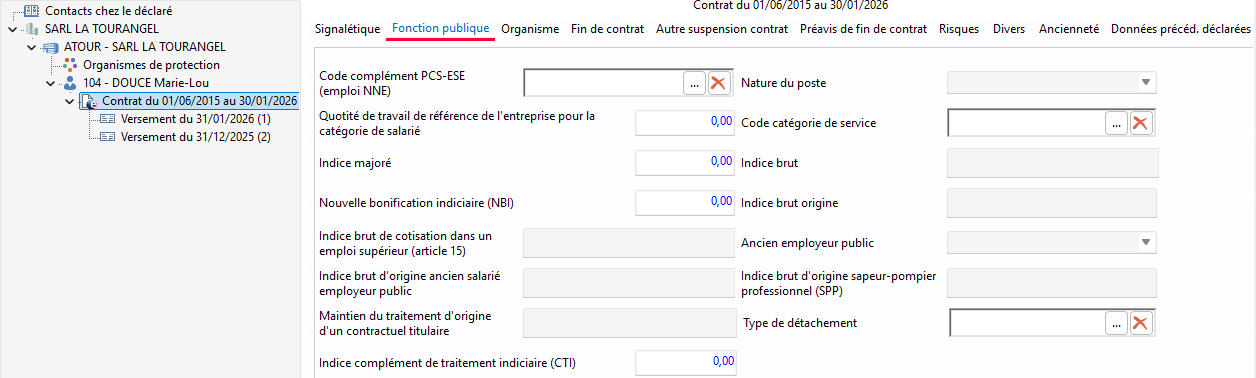Browse Code catégorie de service values
Viewport: 1256px width, 378px height.
tap(1117, 123)
